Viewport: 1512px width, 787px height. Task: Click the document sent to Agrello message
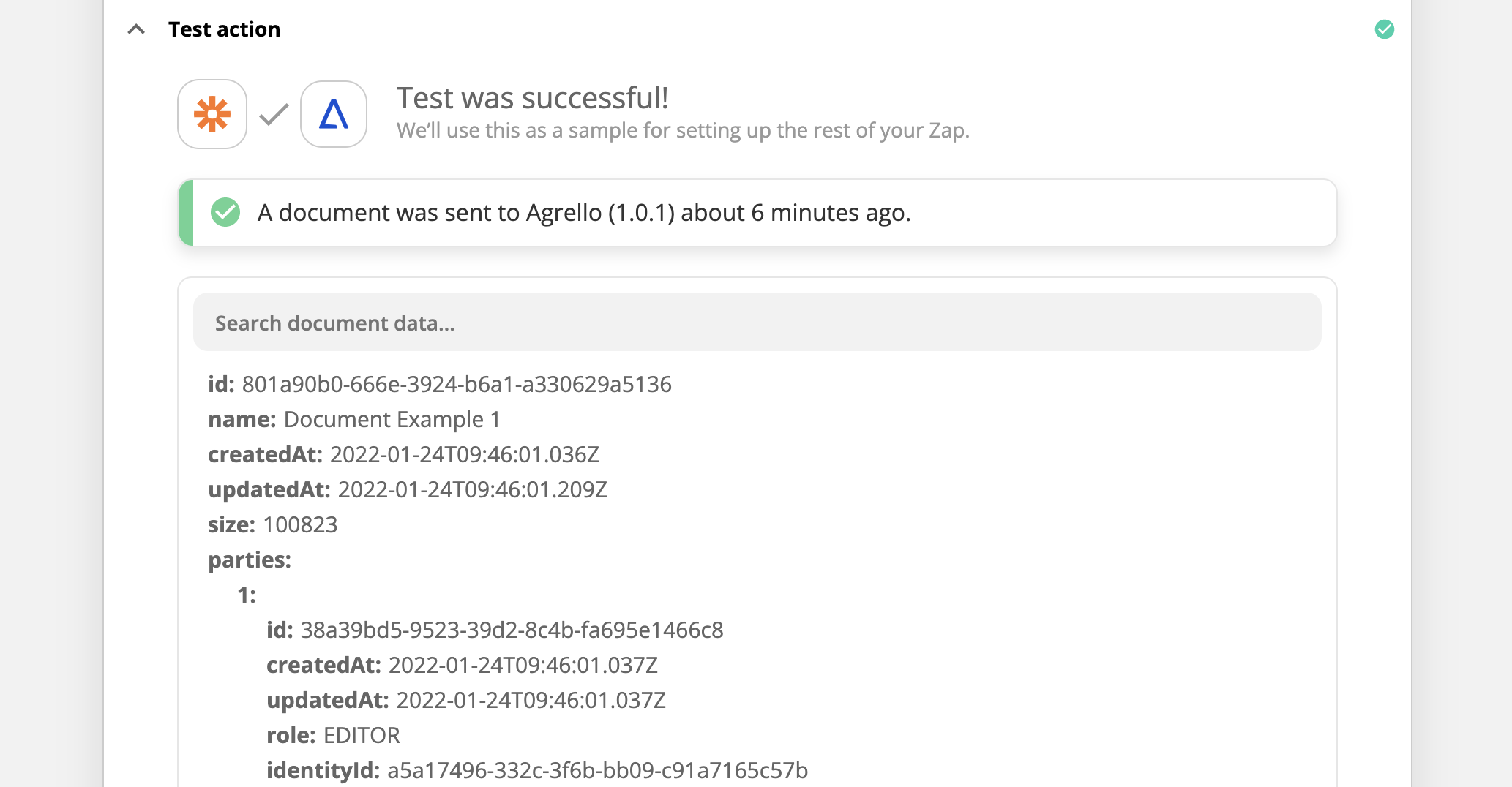tap(584, 213)
